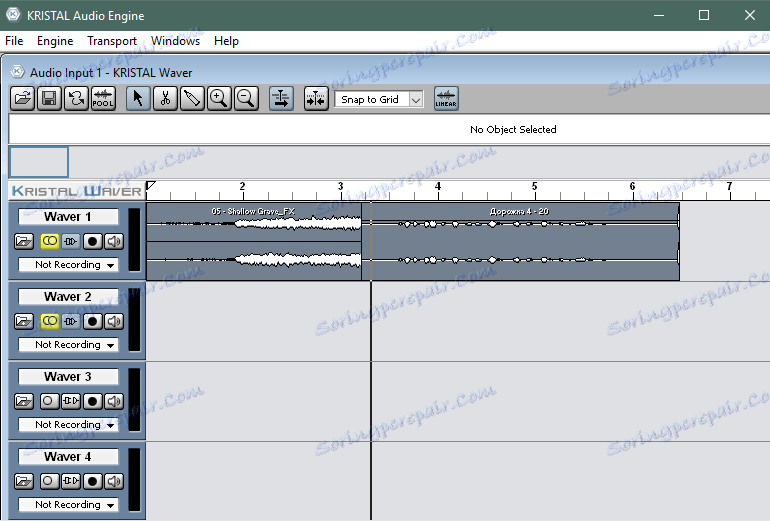Click the KRISTAL Waver window icon
This screenshot has width=770, height=522.
(x=17, y=72)
